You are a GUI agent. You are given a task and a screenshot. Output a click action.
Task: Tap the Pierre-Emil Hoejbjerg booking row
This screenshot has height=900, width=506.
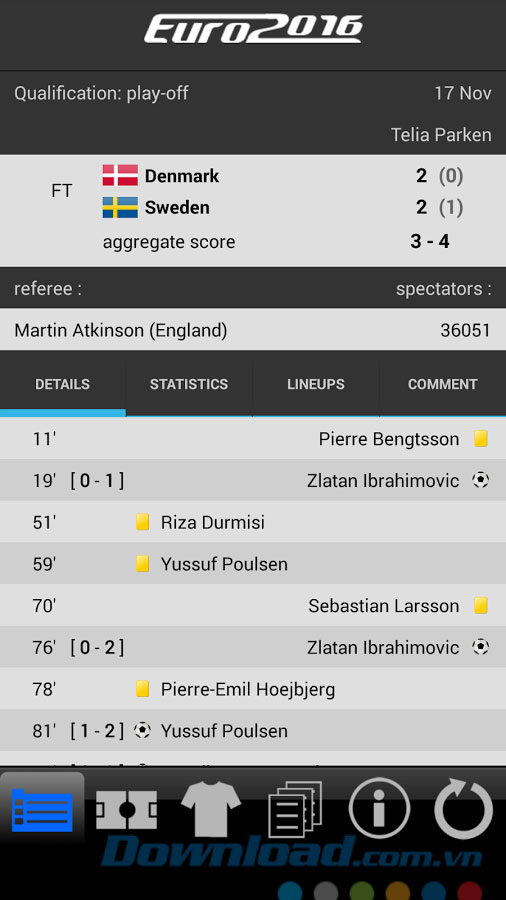point(253,689)
